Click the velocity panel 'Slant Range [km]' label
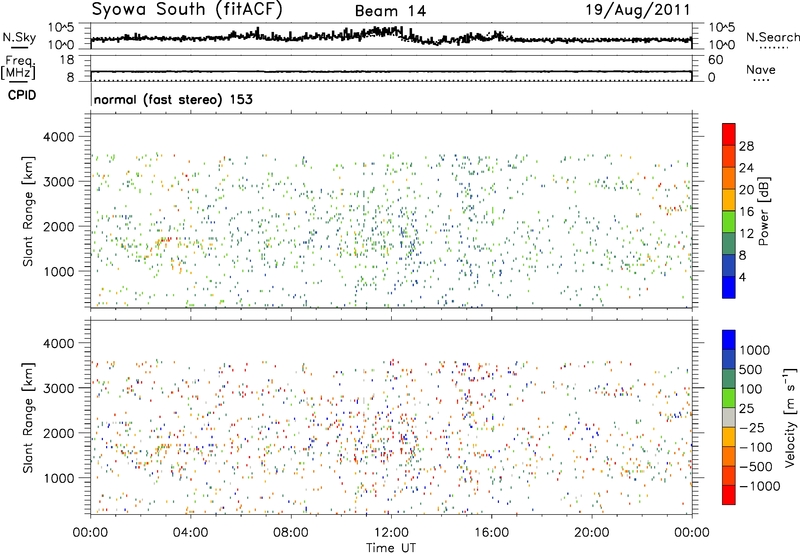800x554 pixels. pos(28,418)
